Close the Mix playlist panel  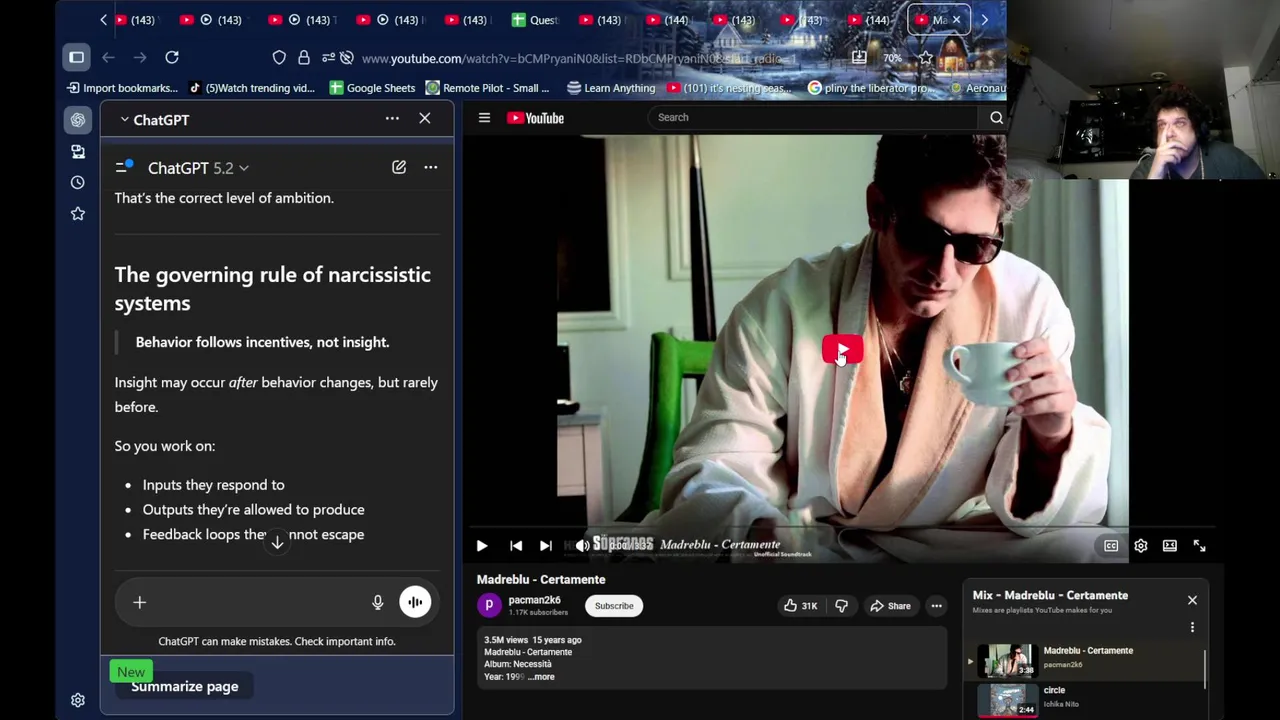pos(1192,600)
